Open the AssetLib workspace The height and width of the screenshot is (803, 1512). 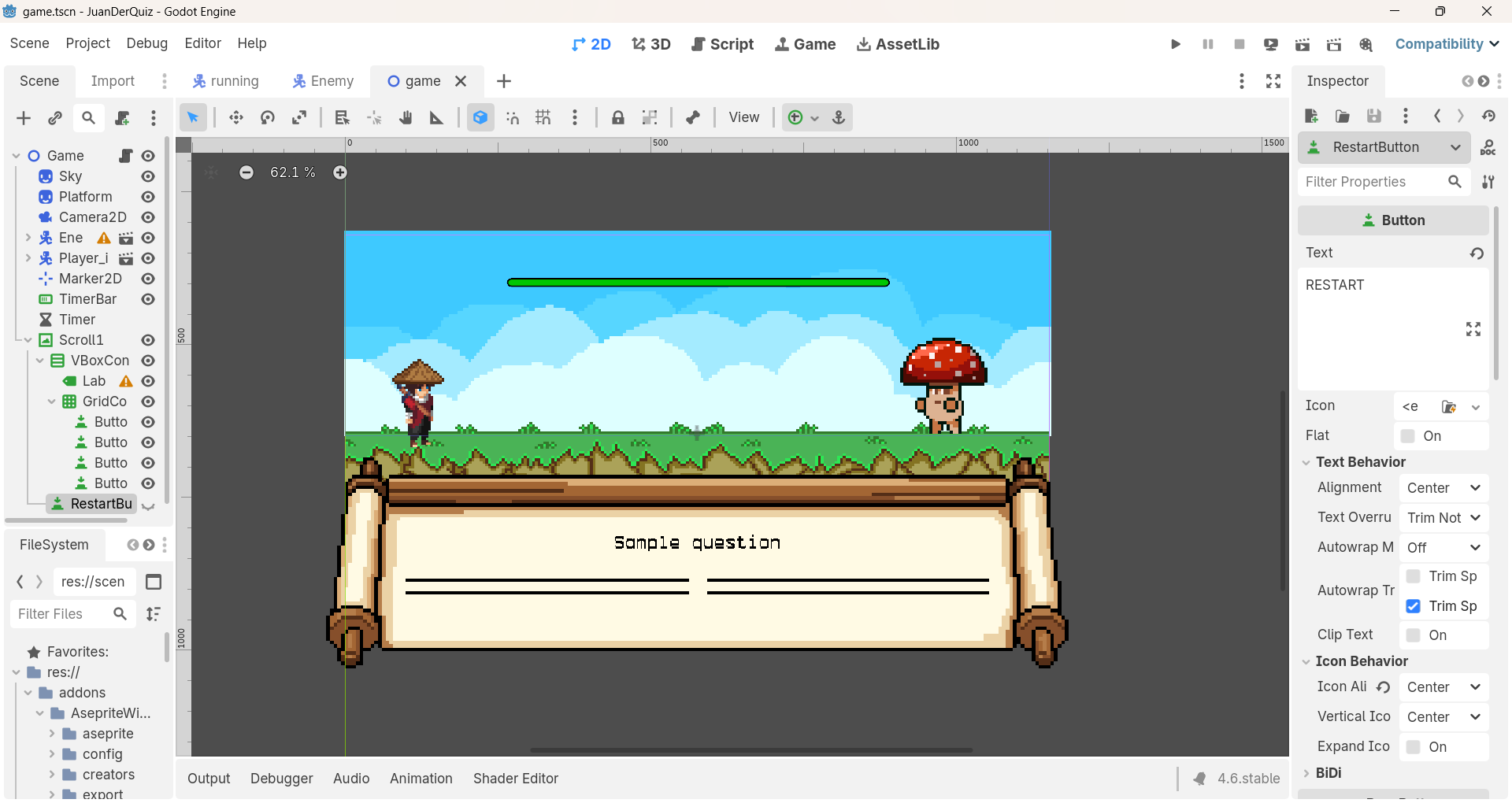[898, 44]
